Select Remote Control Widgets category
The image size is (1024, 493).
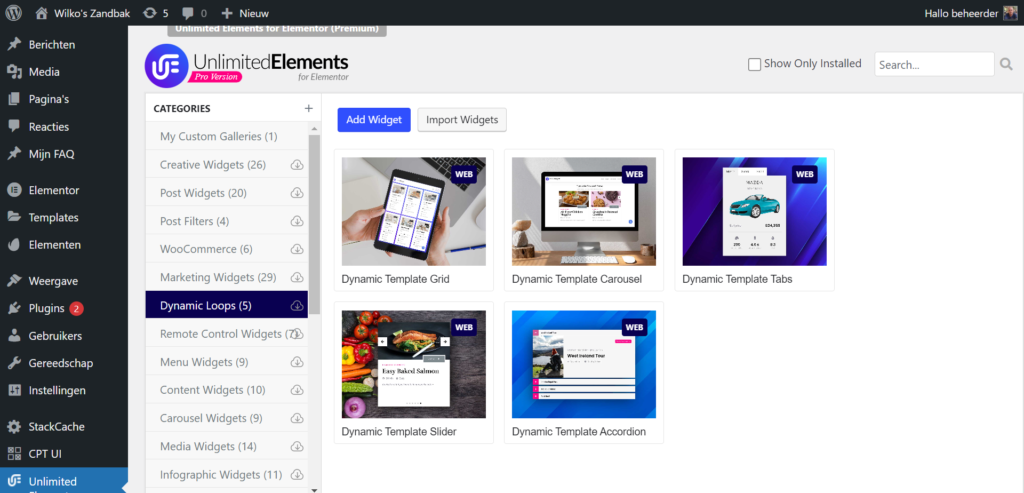point(227,334)
